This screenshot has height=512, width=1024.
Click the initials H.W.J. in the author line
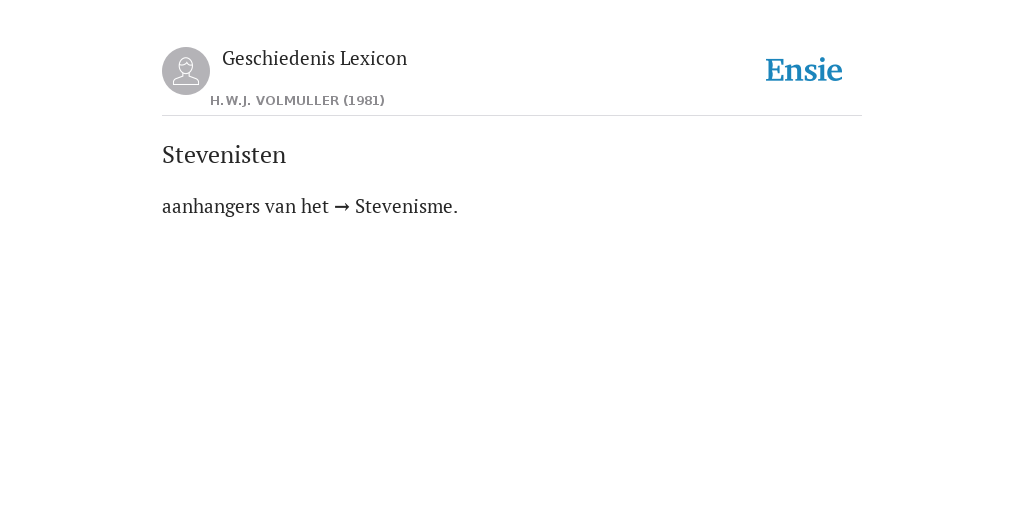pos(231,101)
